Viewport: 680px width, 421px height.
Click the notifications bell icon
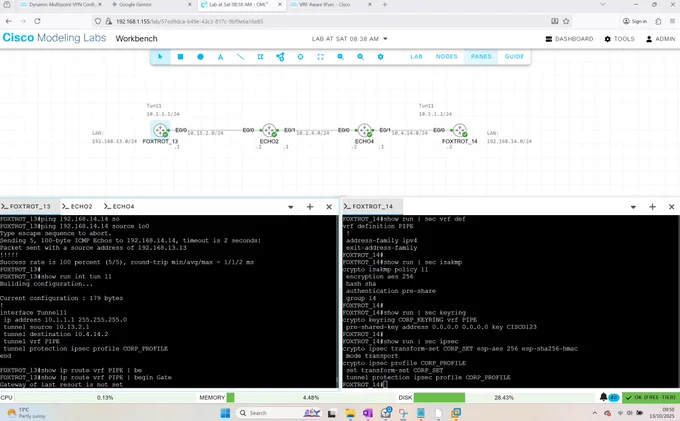point(603,397)
